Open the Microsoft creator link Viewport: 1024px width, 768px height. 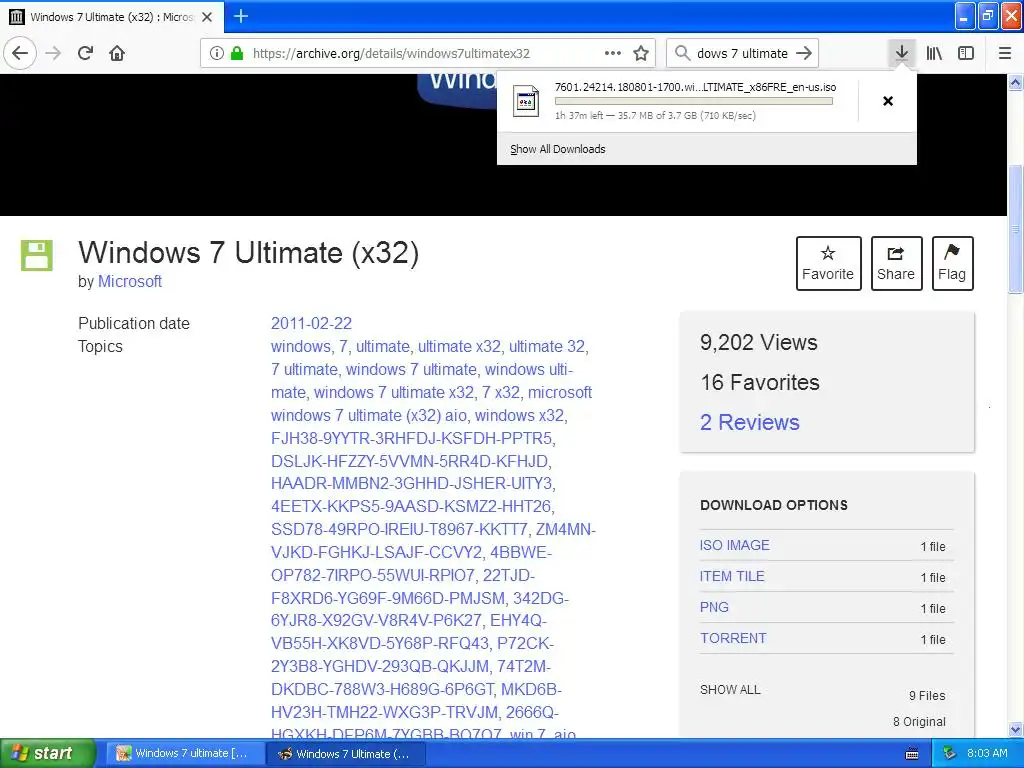click(x=129, y=281)
